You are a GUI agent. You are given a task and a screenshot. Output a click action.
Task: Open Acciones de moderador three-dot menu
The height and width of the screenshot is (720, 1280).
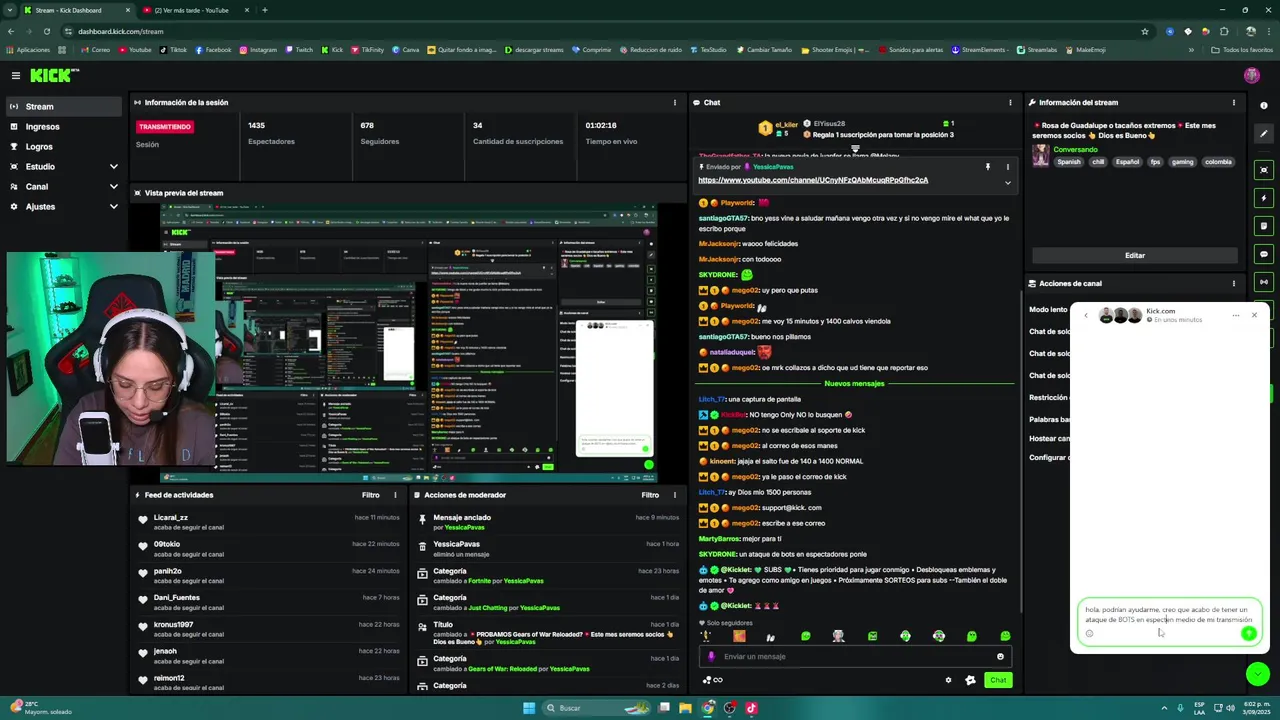tap(675, 495)
